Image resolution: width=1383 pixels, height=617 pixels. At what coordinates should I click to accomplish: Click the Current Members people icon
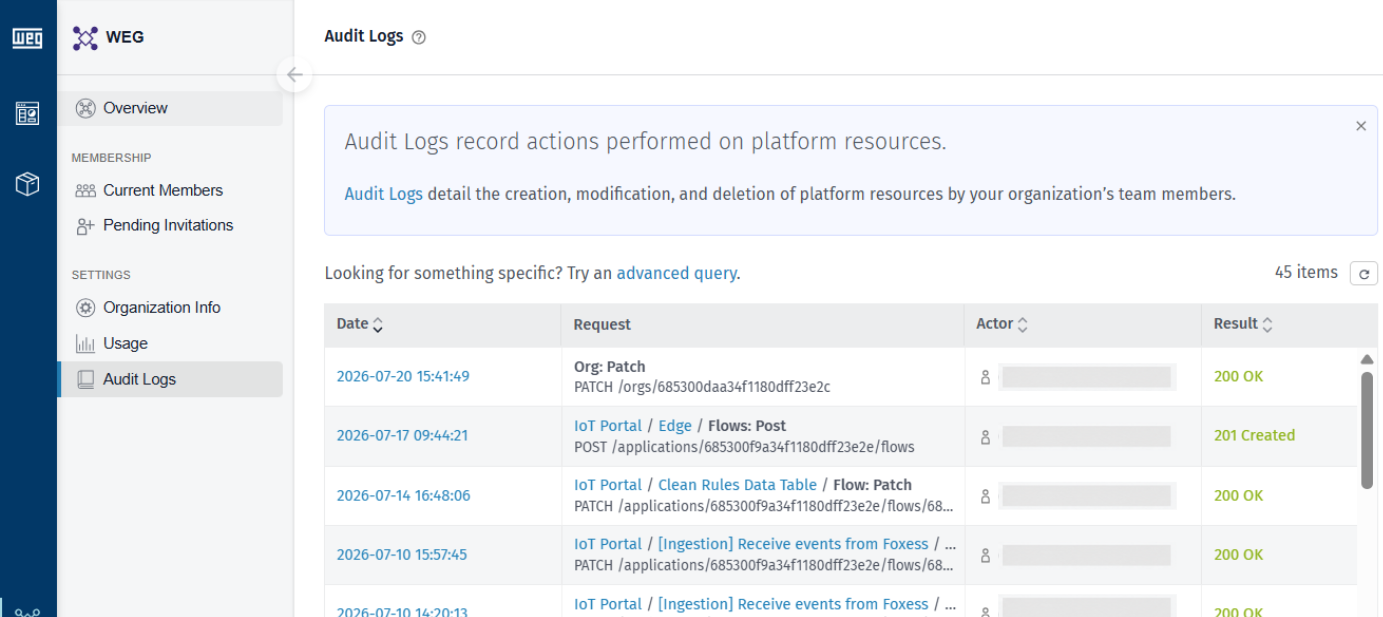[x=86, y=190]
